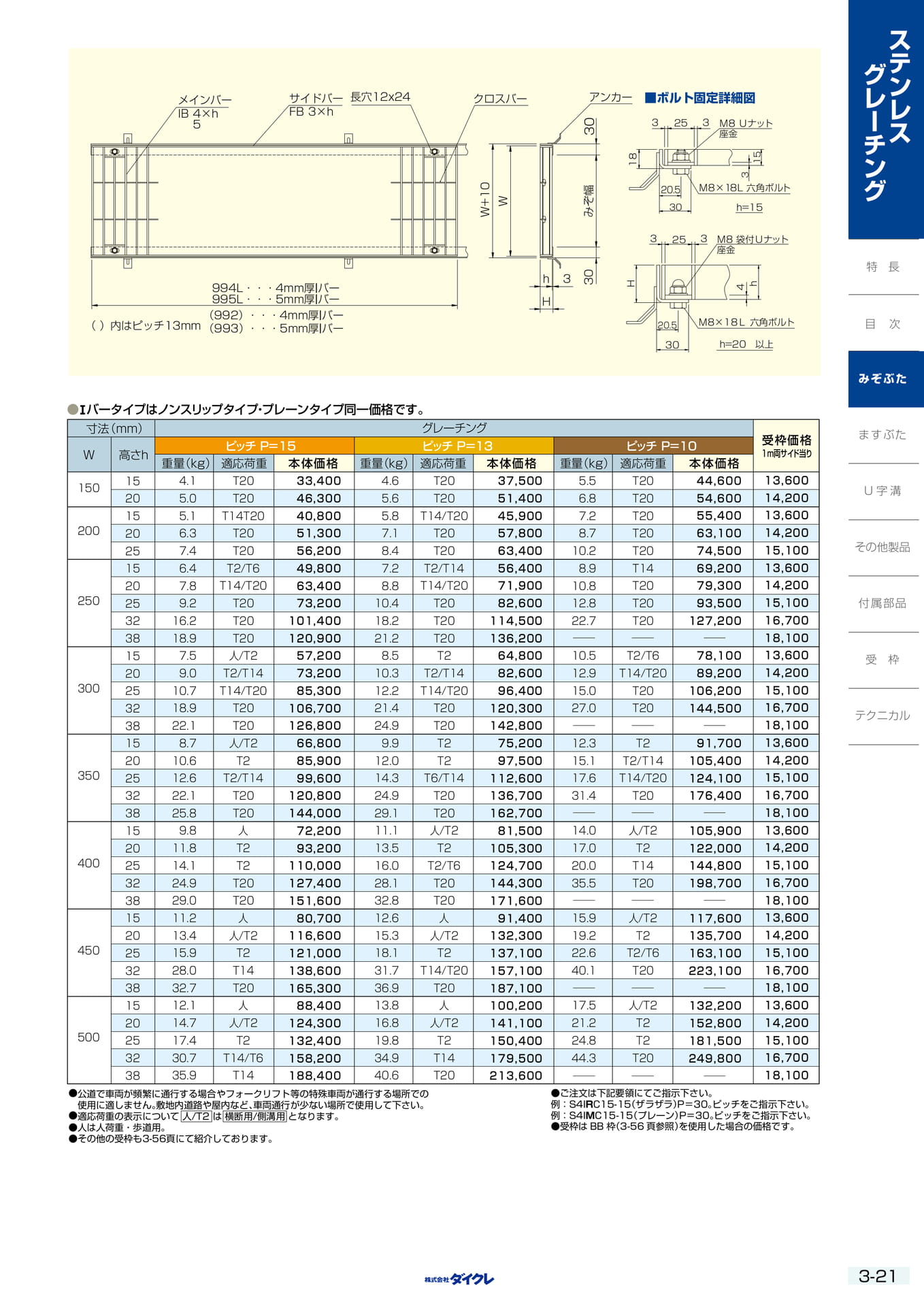Open the 付属部品 section tab
Viewport: 924px width, 1307px height.
pyautogui.click(x=882, y=603)
